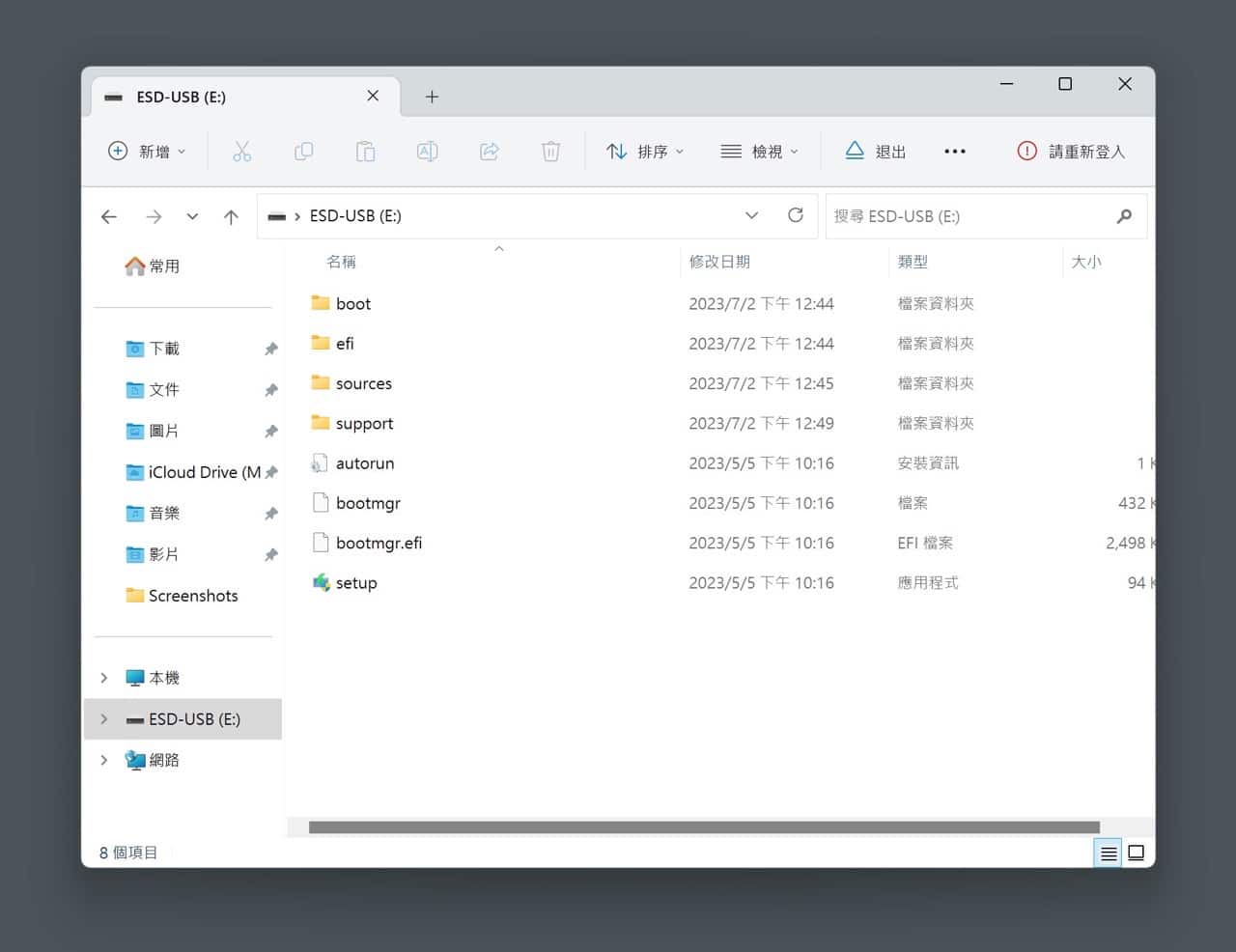Viewport: 1236px width, 952px height.
Task: Click the 請重新登入 sign-in notice
Action: (1071, 152)
